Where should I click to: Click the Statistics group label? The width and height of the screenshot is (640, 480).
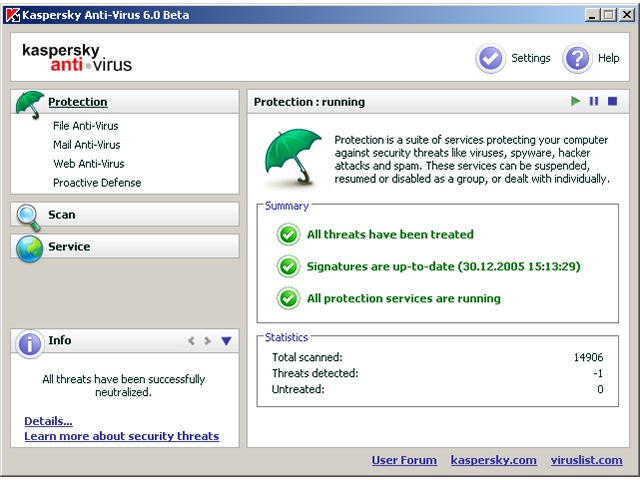coord(286,337)
